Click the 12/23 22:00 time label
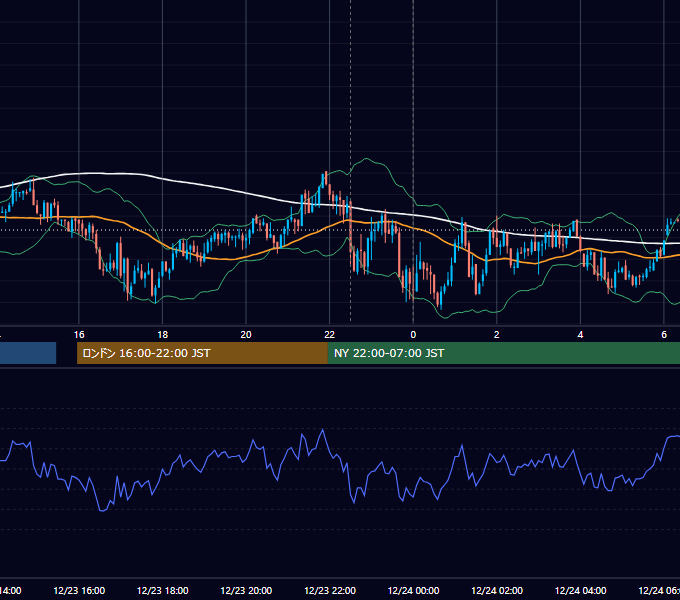Viewport: 680px width, 600px height. (330, 590)
